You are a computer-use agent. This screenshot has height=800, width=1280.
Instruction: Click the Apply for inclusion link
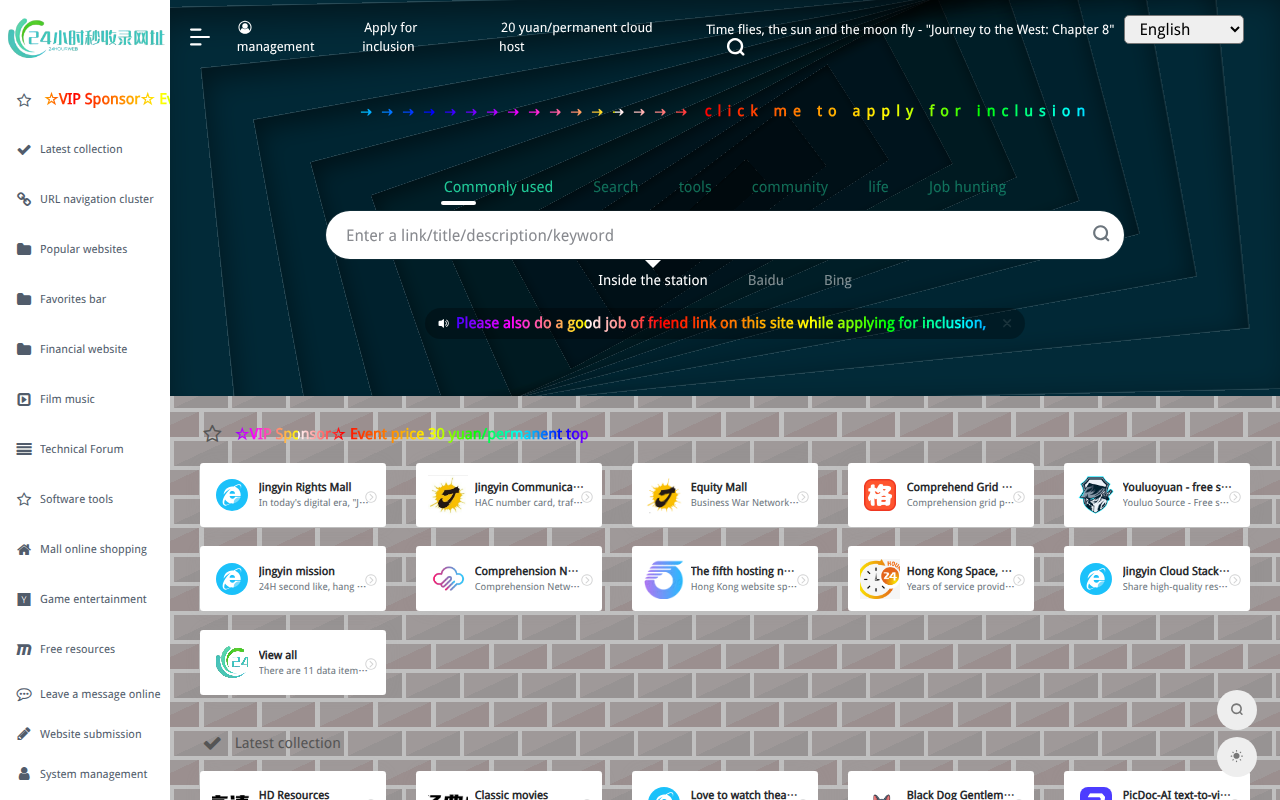click(389, 37)
